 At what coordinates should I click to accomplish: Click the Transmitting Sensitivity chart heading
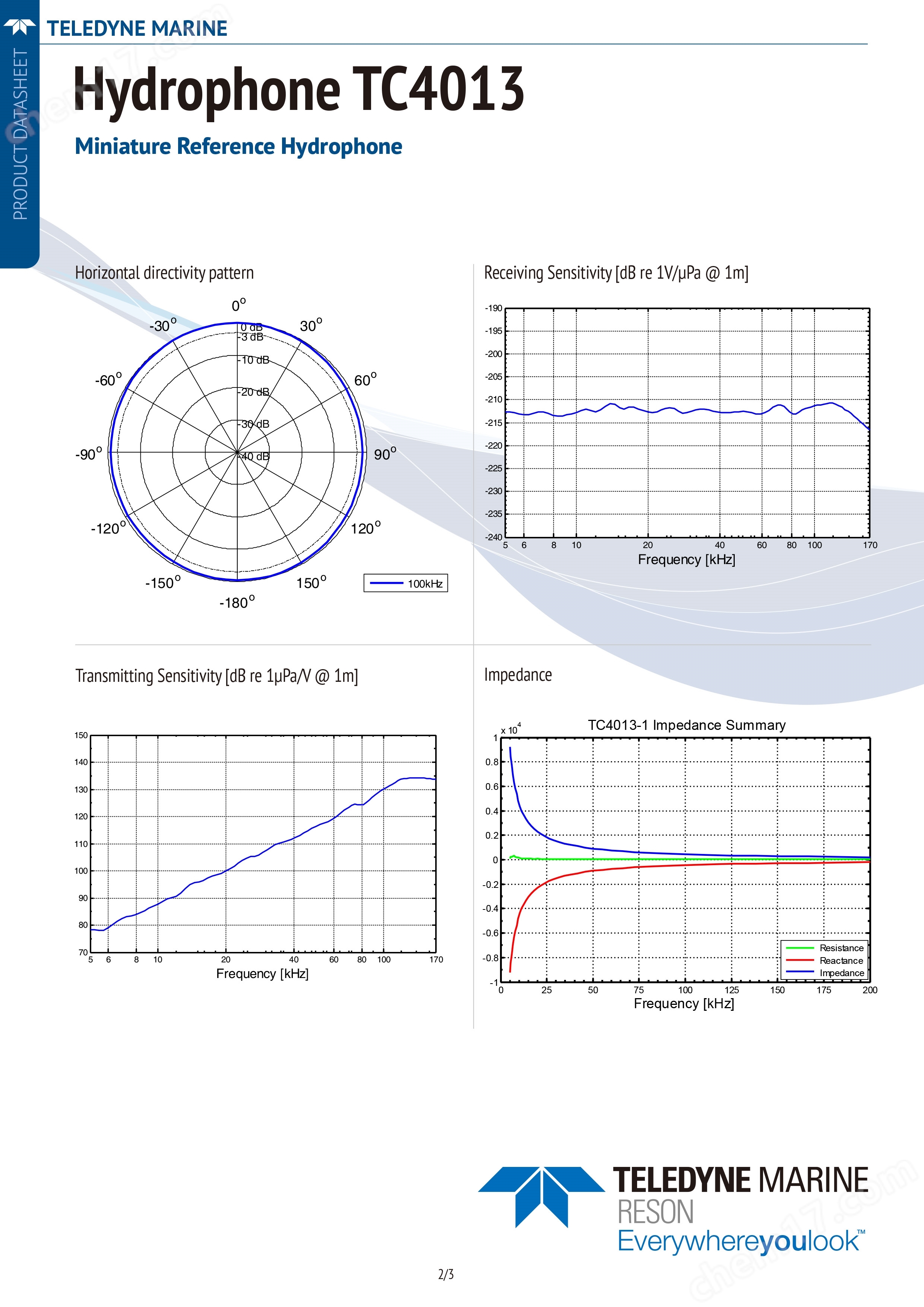(x=216, y=676)
